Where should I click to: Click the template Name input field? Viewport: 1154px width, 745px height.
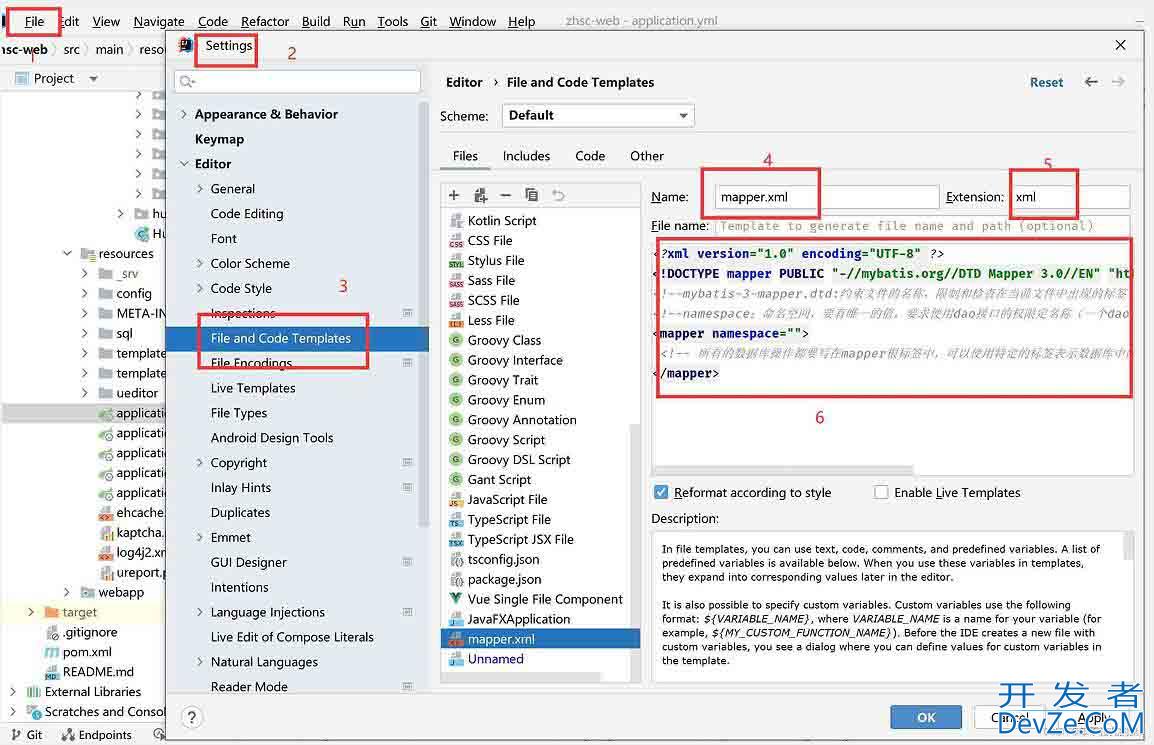826,197
